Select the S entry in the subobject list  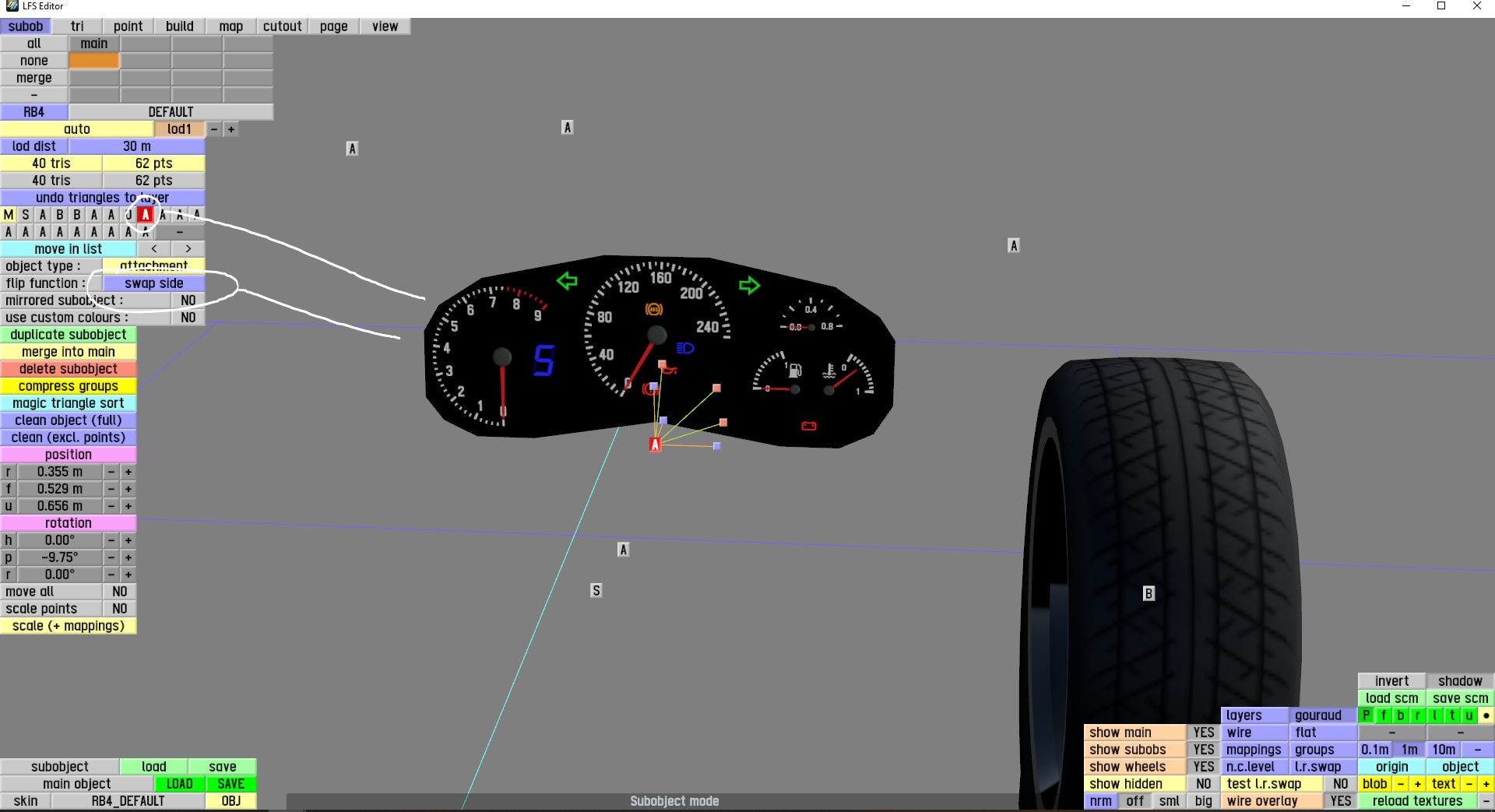coord(26,215)
